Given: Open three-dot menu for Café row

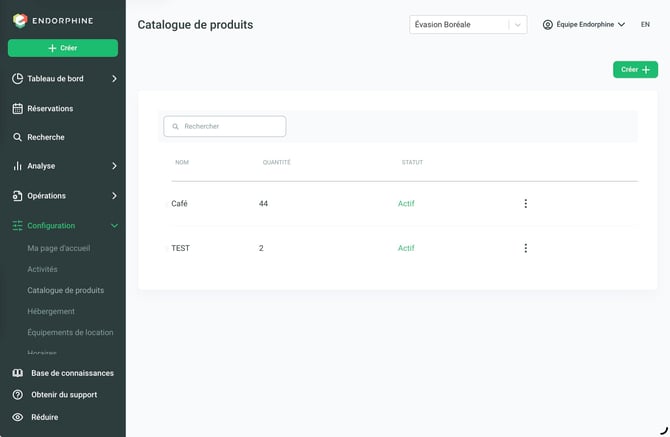Looking at the screenshot, I should pyautogui.click(x=526, y=204).
